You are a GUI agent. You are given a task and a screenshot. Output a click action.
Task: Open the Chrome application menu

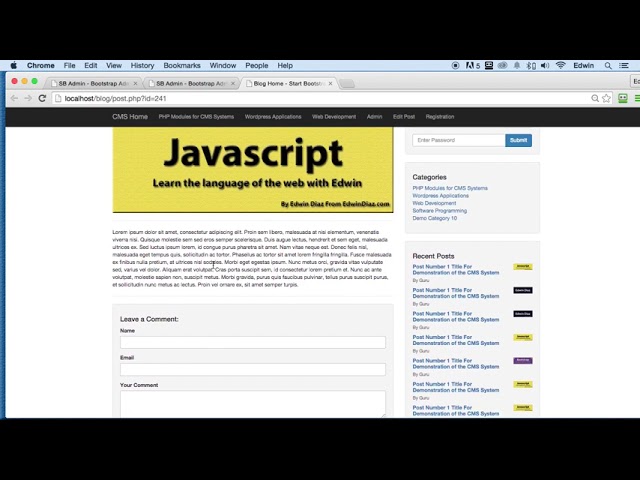(x=40, y=65)
